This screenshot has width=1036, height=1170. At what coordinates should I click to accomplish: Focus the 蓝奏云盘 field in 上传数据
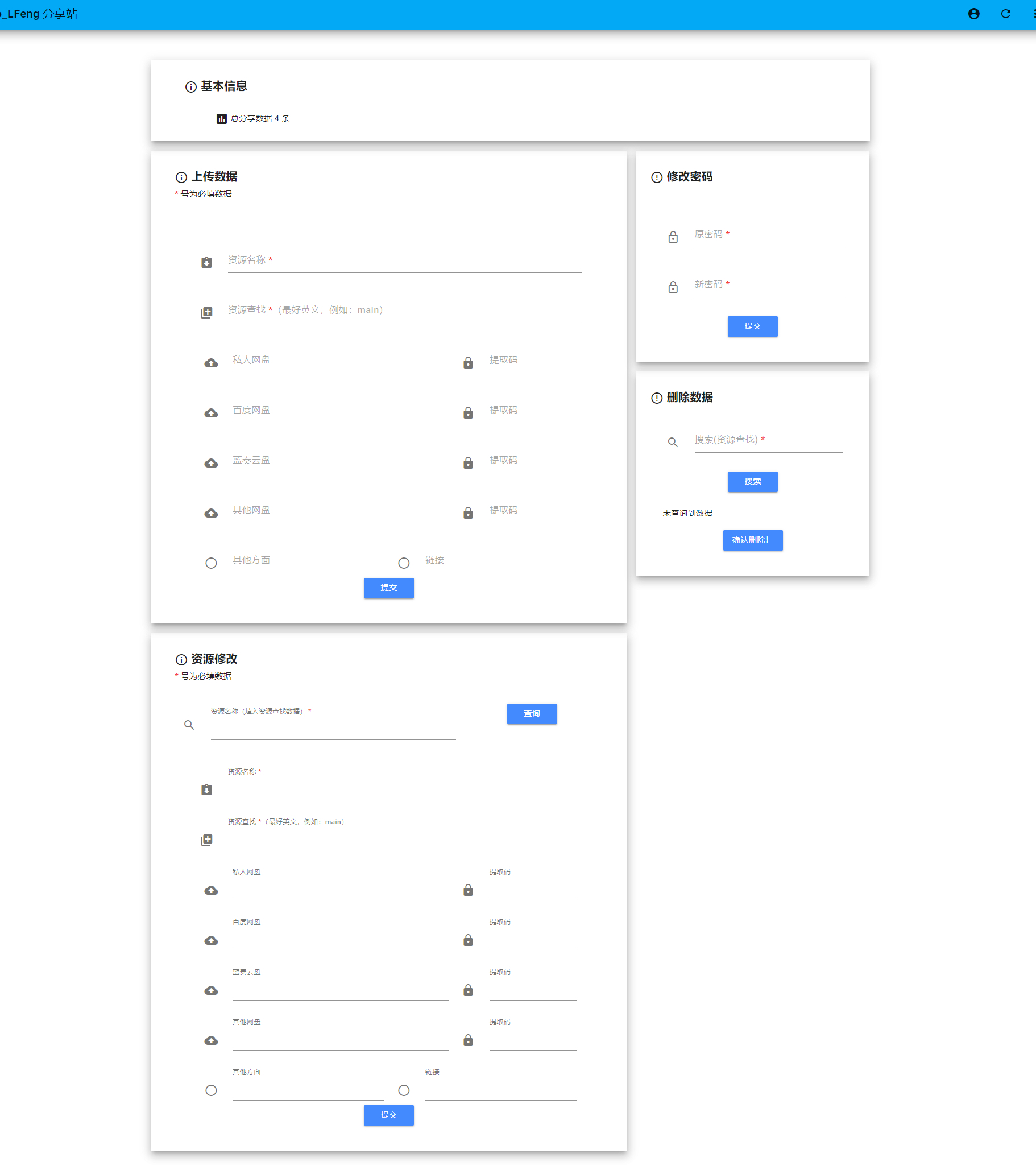click(x=341, y=461)
